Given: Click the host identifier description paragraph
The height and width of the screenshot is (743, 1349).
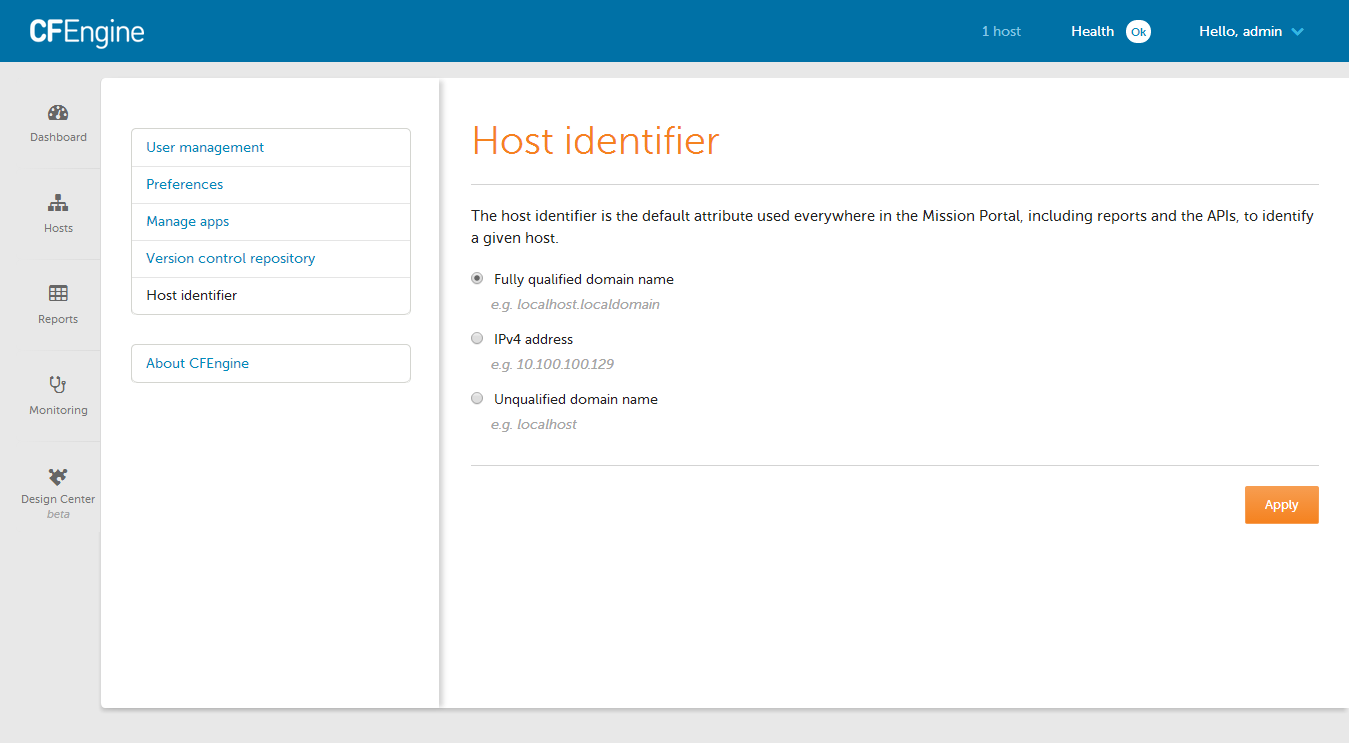Looking at the screenshot, I should [x=893, y=228].
